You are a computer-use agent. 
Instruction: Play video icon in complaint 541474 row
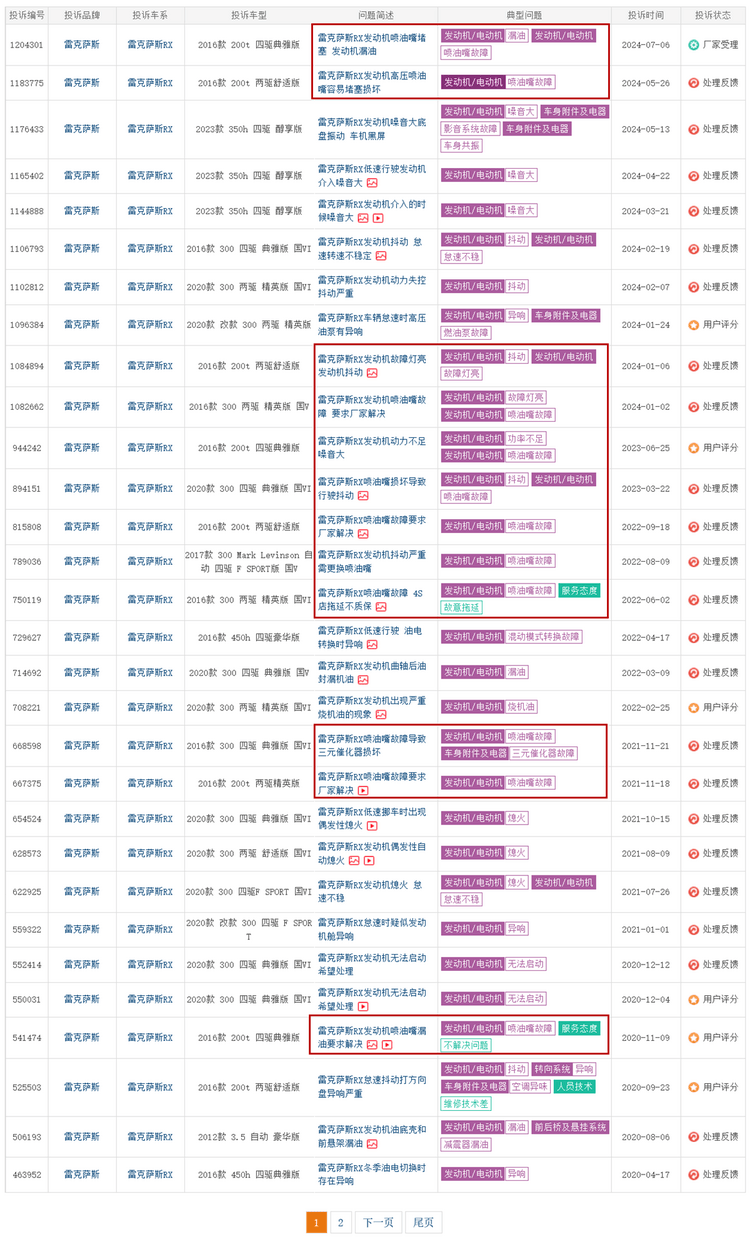(x=387, y=1044)
